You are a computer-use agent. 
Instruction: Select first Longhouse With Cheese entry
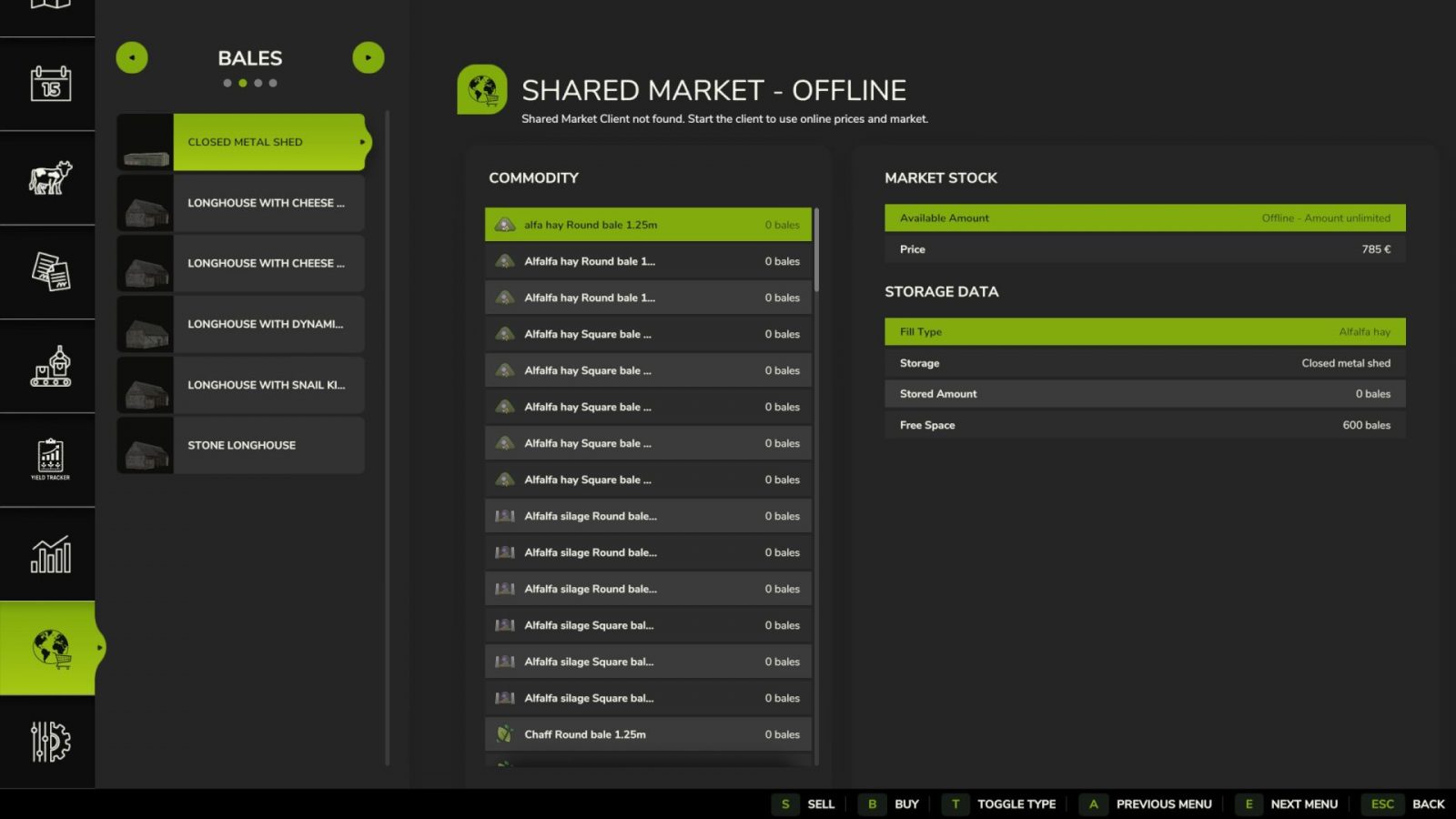241,203
